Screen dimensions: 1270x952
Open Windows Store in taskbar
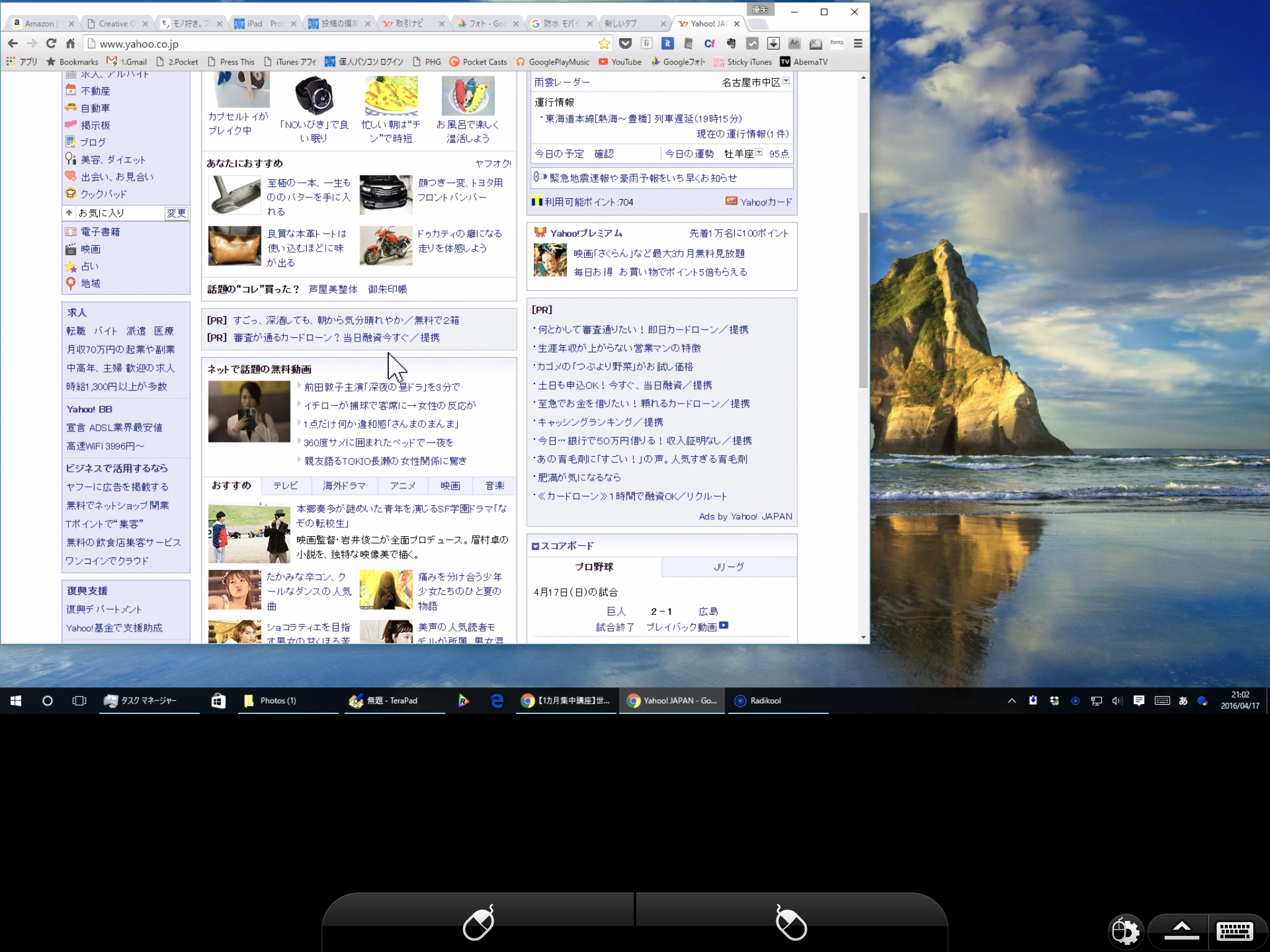(218, 700)
